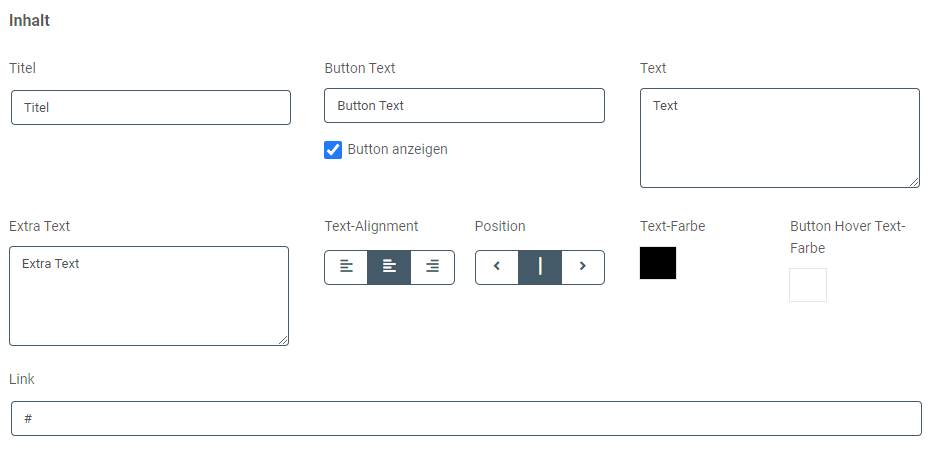Click into the Extra Text textarea
The image size is (930, 454).
point(149,296)
